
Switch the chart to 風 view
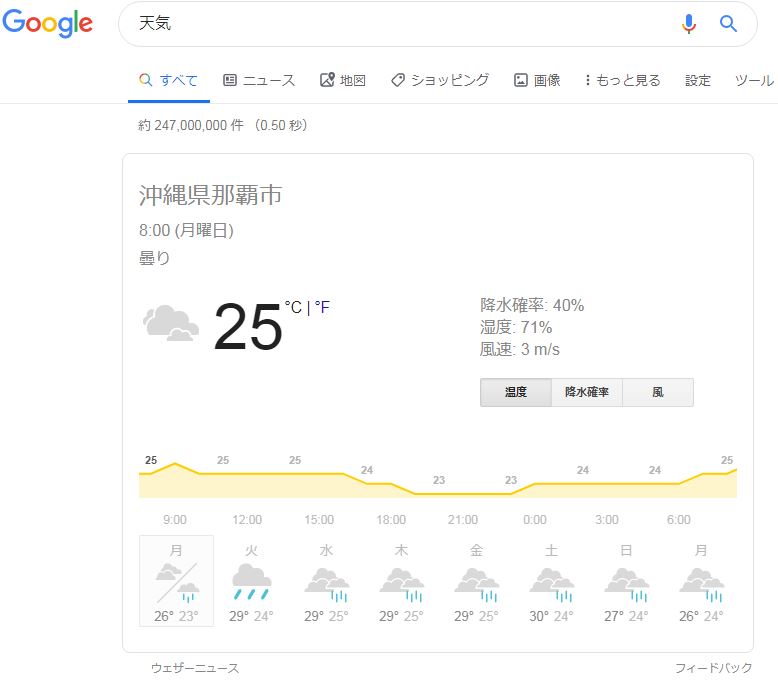tap(657, 392)
